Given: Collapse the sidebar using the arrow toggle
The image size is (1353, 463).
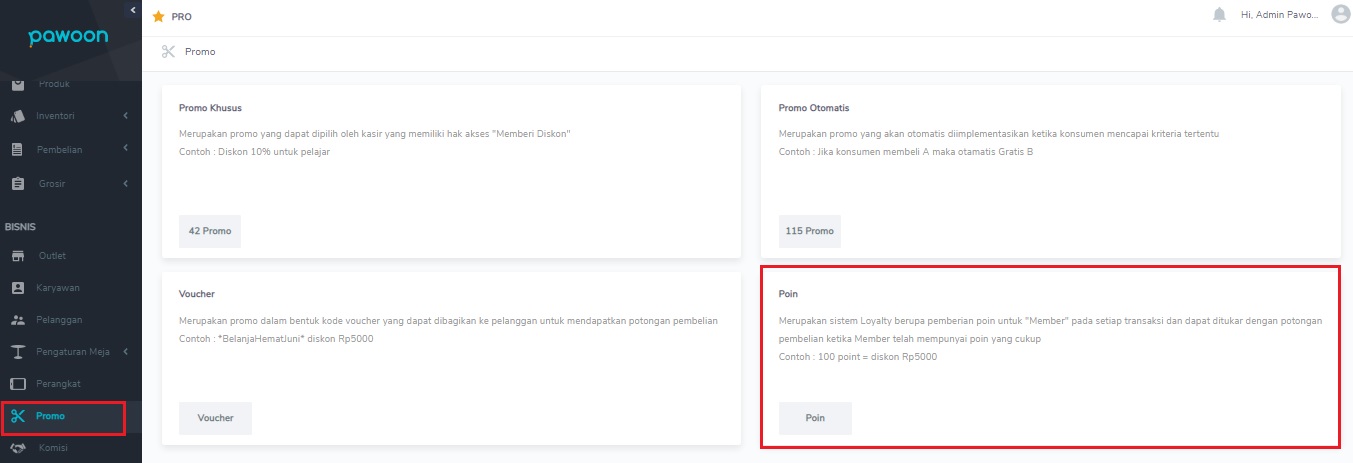Looking at the screenshot, I should pos(133,9).
